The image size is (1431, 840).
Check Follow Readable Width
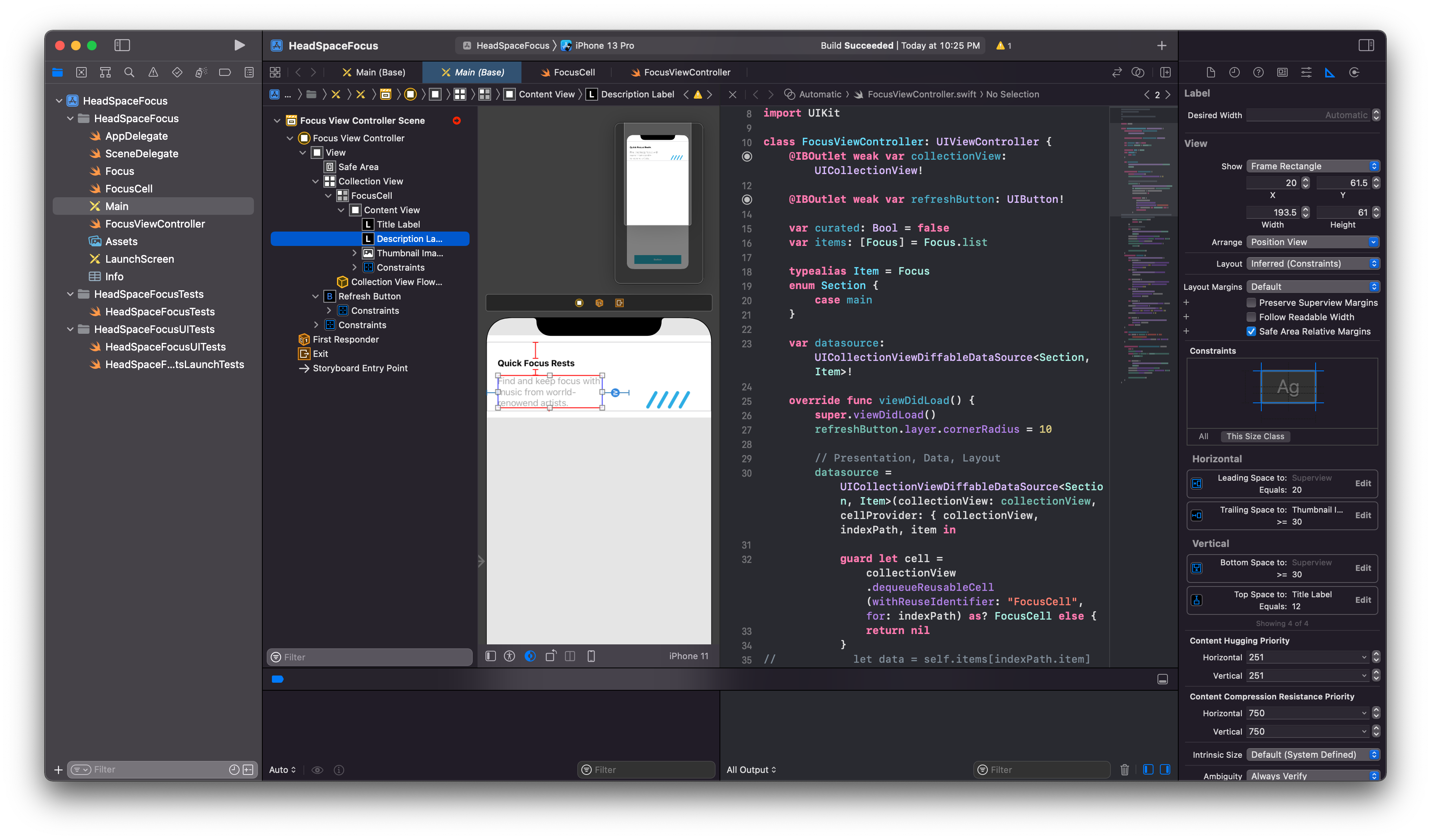[1251, 317]
